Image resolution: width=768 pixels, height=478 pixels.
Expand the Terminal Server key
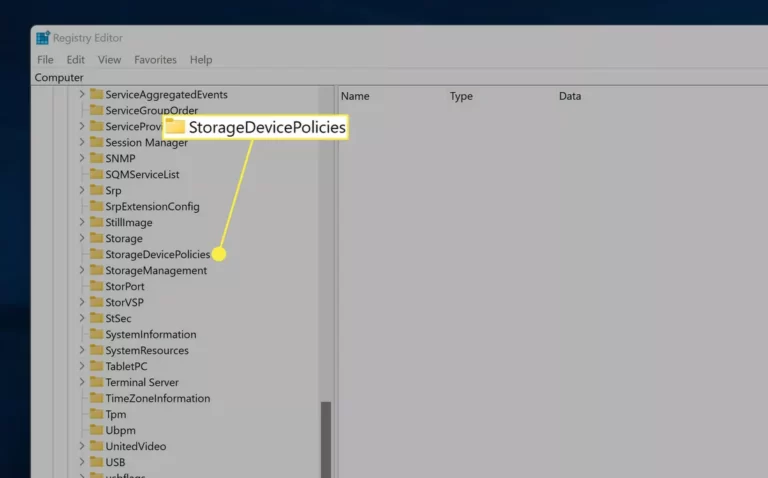(x=82, y=382)
